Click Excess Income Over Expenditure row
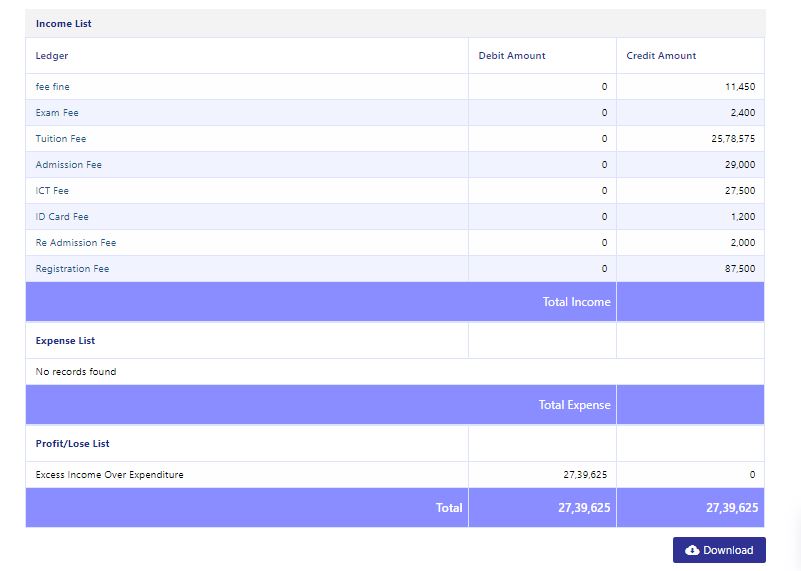The width and height of the screenshot is (801, 571). click(395, 475)
